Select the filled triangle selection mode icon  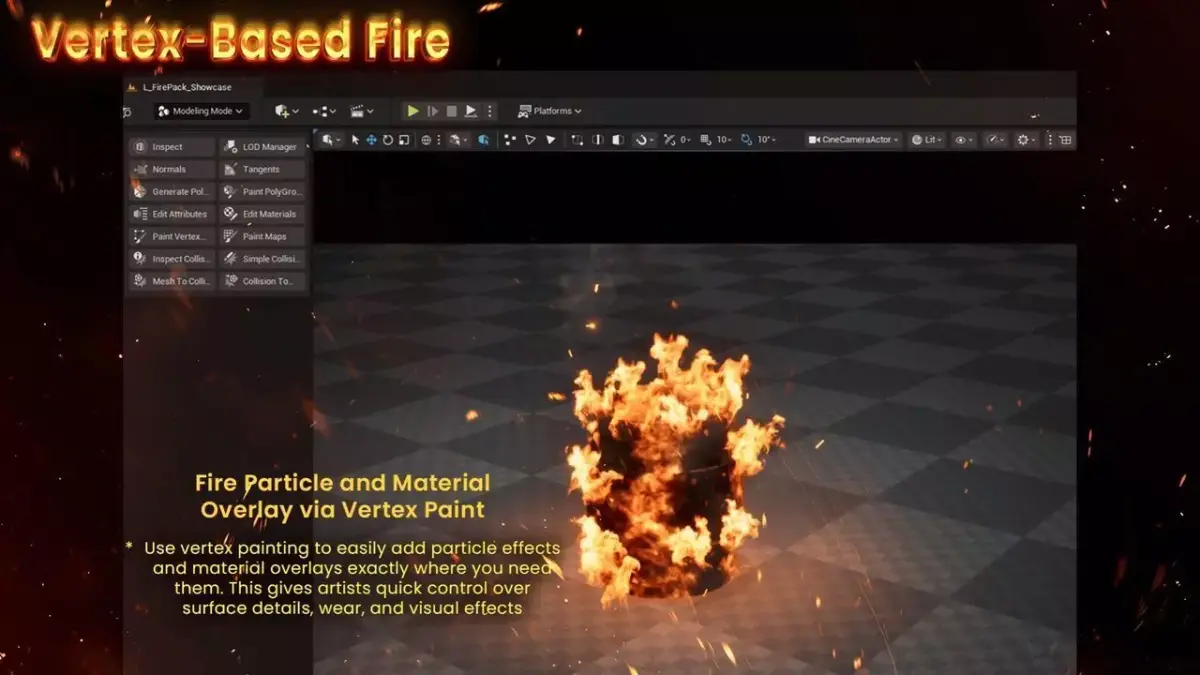551,140
